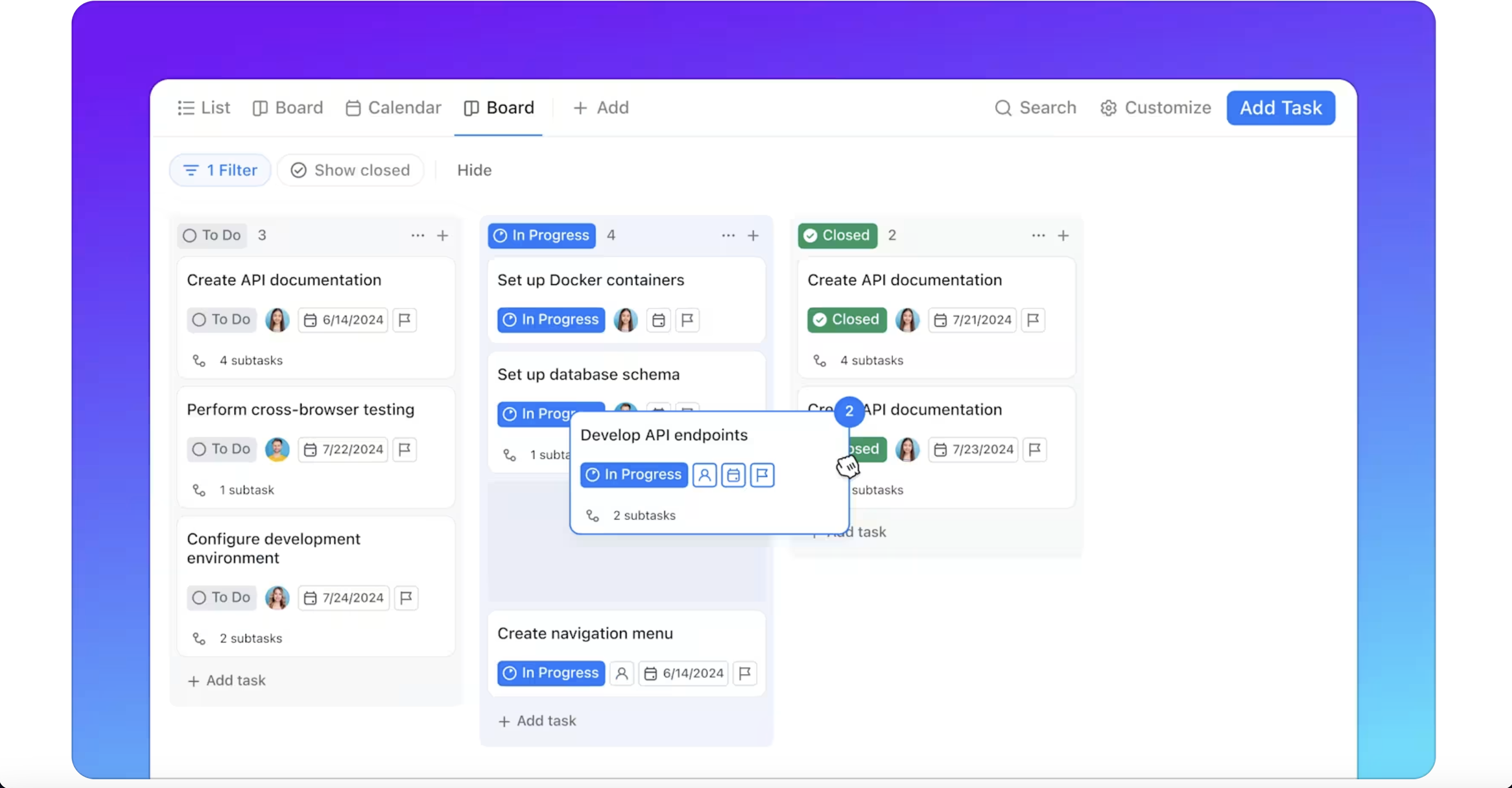Screen dimensions: 1512x788
Task: Expand 4 subtasks on To Do API documentation card
Action: [x=238, y=361]
